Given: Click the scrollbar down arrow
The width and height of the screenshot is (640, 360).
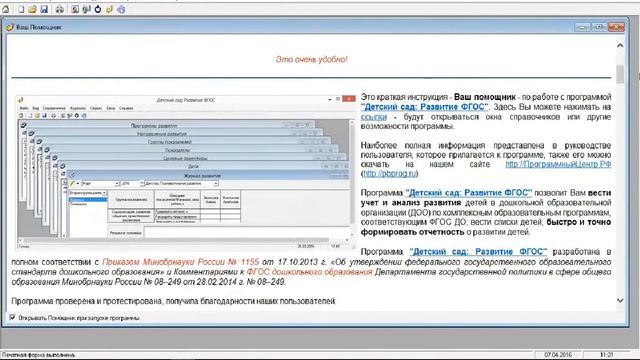Looking at the screenshot, I should pos(620,301).
